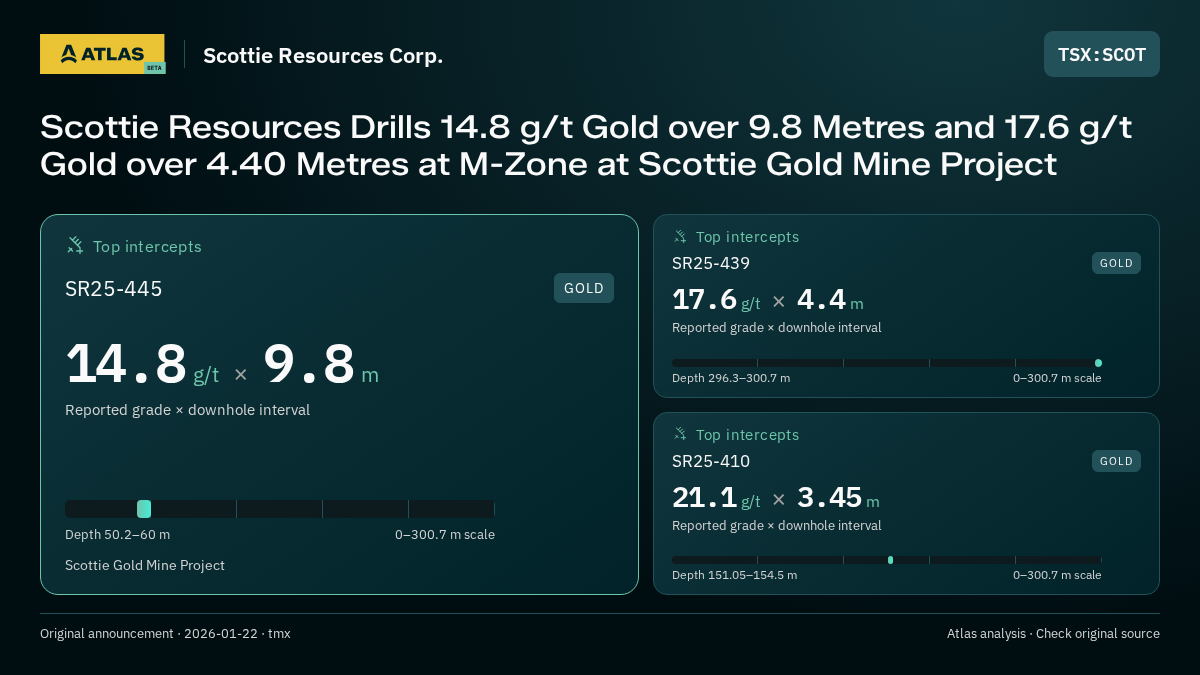Click the 9.8 m interval value
The height and width of the screenshot is (675, 1200).
tap(321, 364)
